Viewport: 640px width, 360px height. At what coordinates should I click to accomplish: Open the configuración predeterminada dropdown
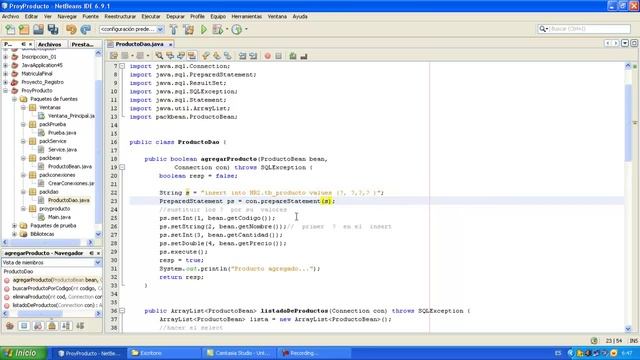[132, 29]
